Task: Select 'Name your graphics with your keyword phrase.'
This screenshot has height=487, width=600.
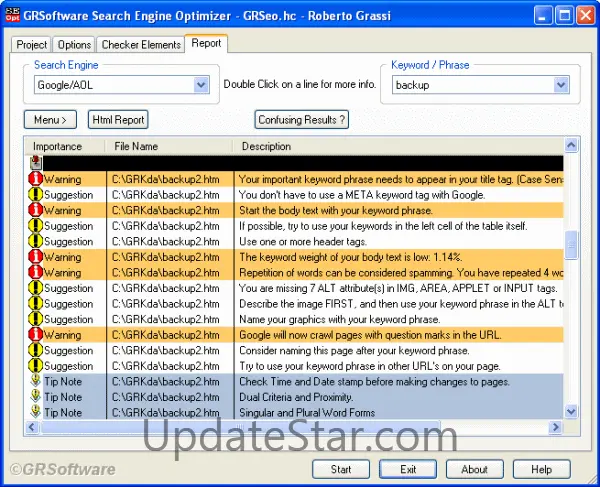Action: point(340,319)
